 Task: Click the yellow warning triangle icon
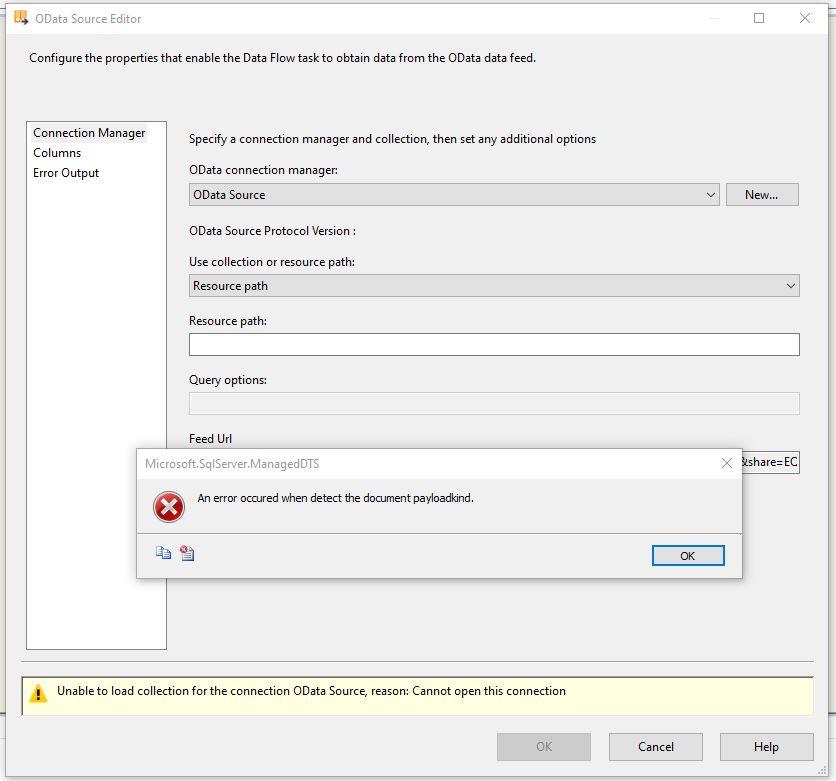tap(38, 693)
